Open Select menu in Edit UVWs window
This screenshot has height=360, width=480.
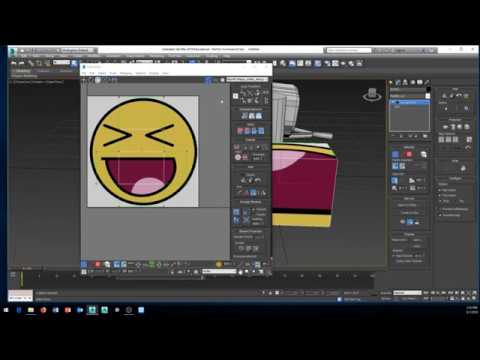(102, 73)
